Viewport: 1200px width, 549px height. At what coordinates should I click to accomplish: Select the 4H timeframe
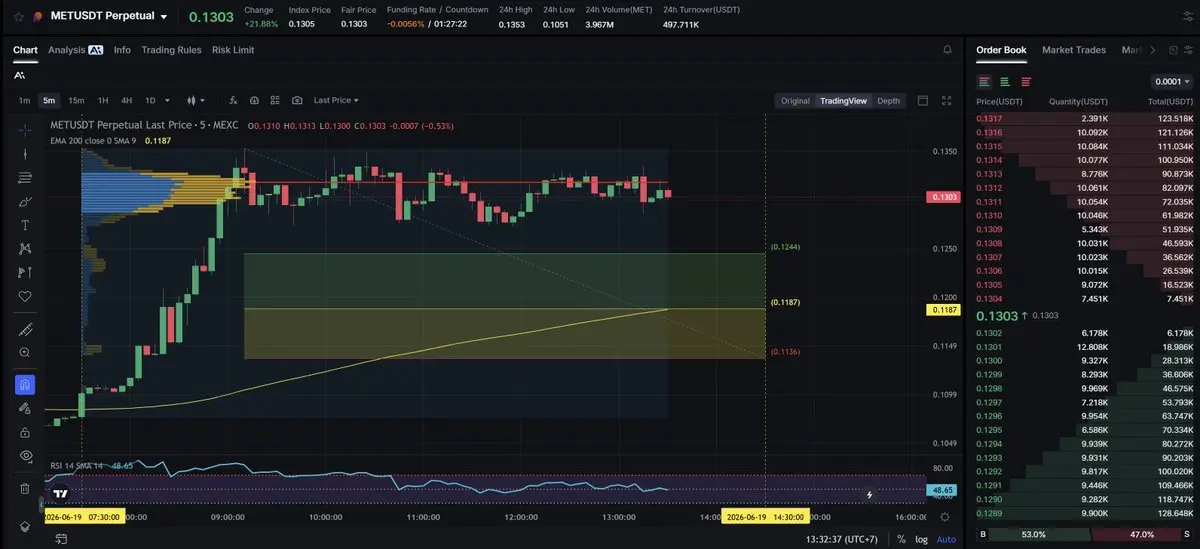127,100
